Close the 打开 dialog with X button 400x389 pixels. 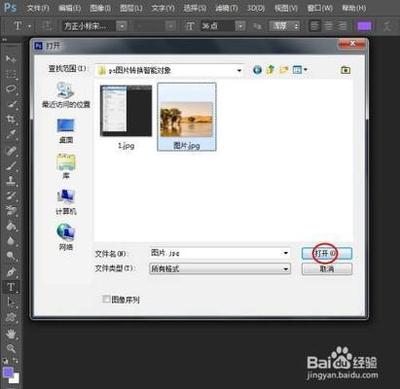point(352,44)
